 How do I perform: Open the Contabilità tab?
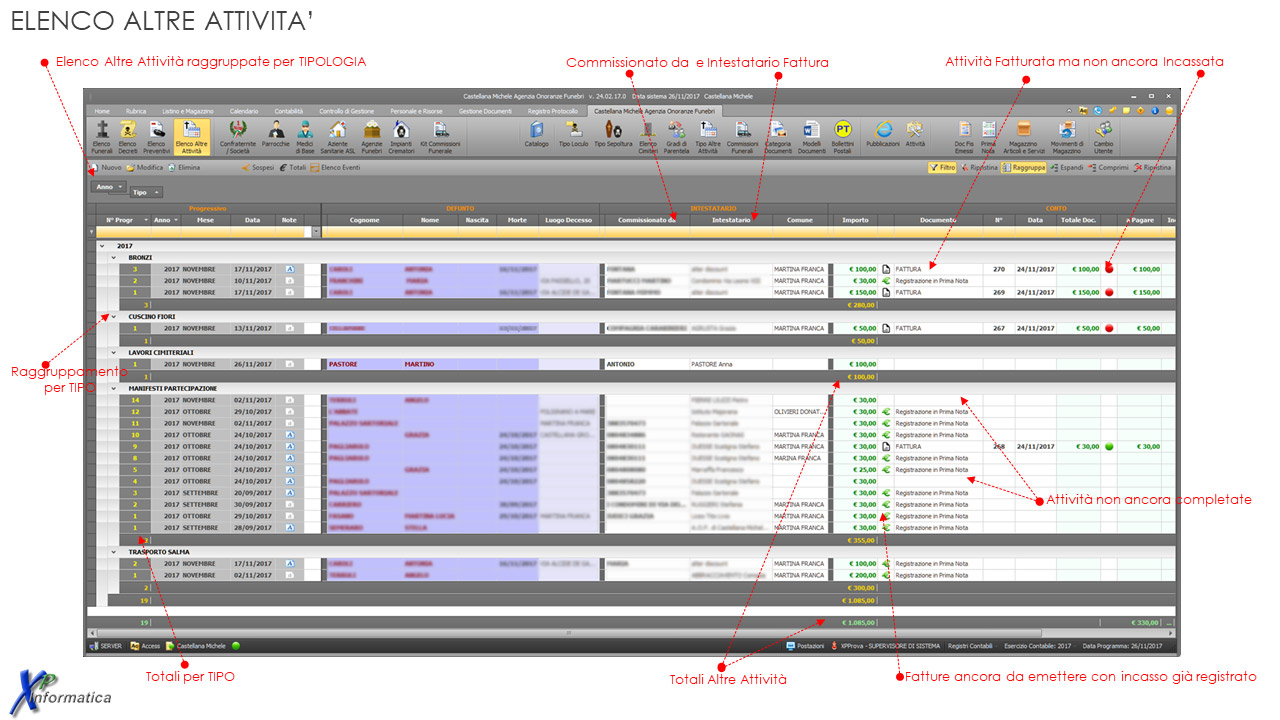(289, 110)
